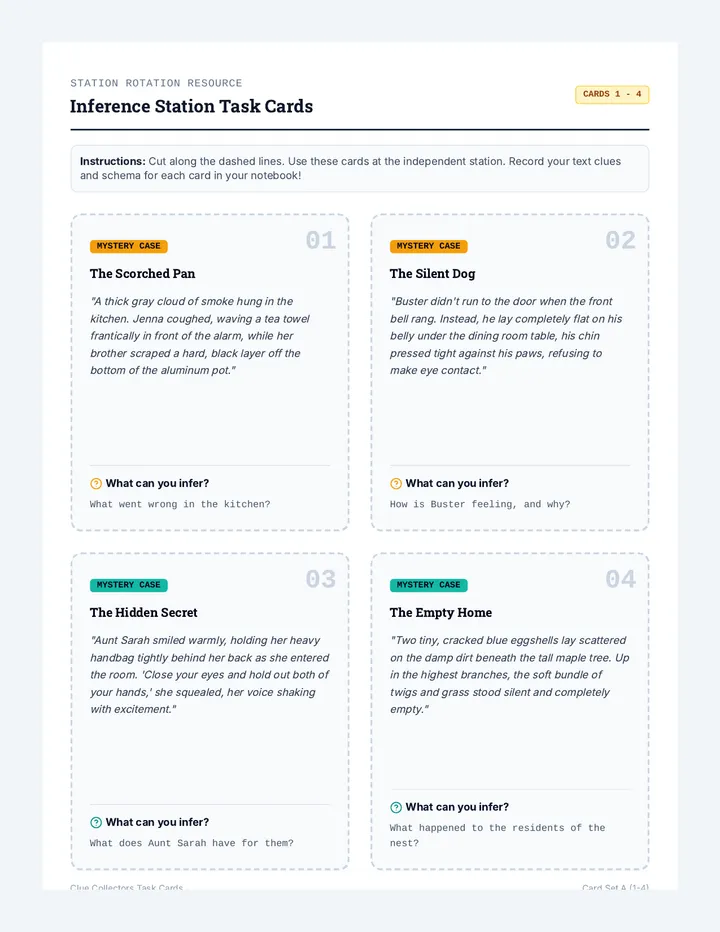Viewport: 720px width, 932px height.
Task: Click the question icon on Scorched Pan card
Action: click(x=96, y=483)
